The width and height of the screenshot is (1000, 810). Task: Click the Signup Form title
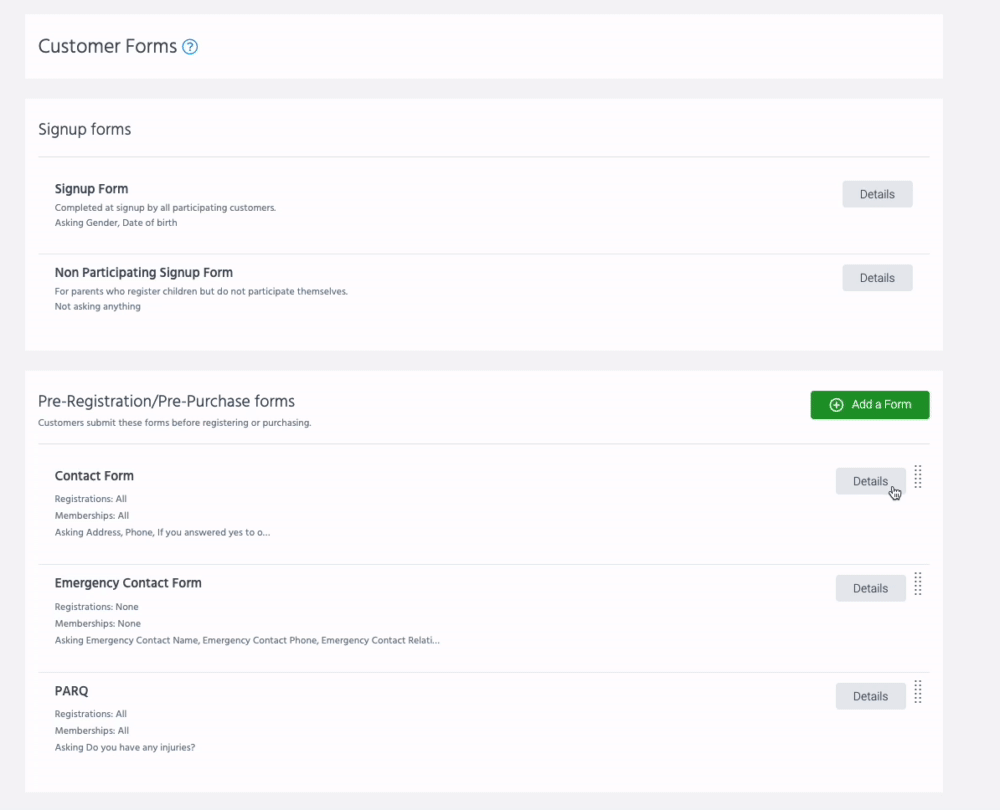click(x=91, y=189)
